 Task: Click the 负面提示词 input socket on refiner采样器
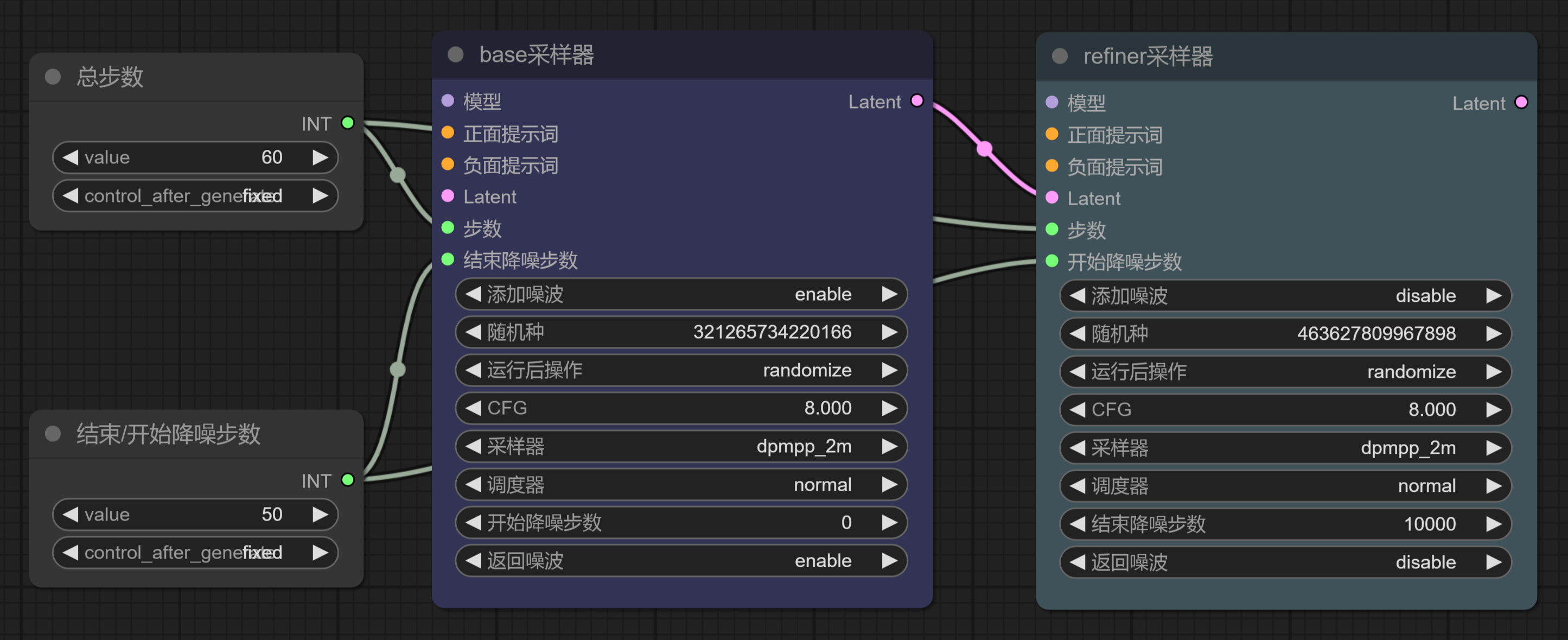coord(1052,166)
